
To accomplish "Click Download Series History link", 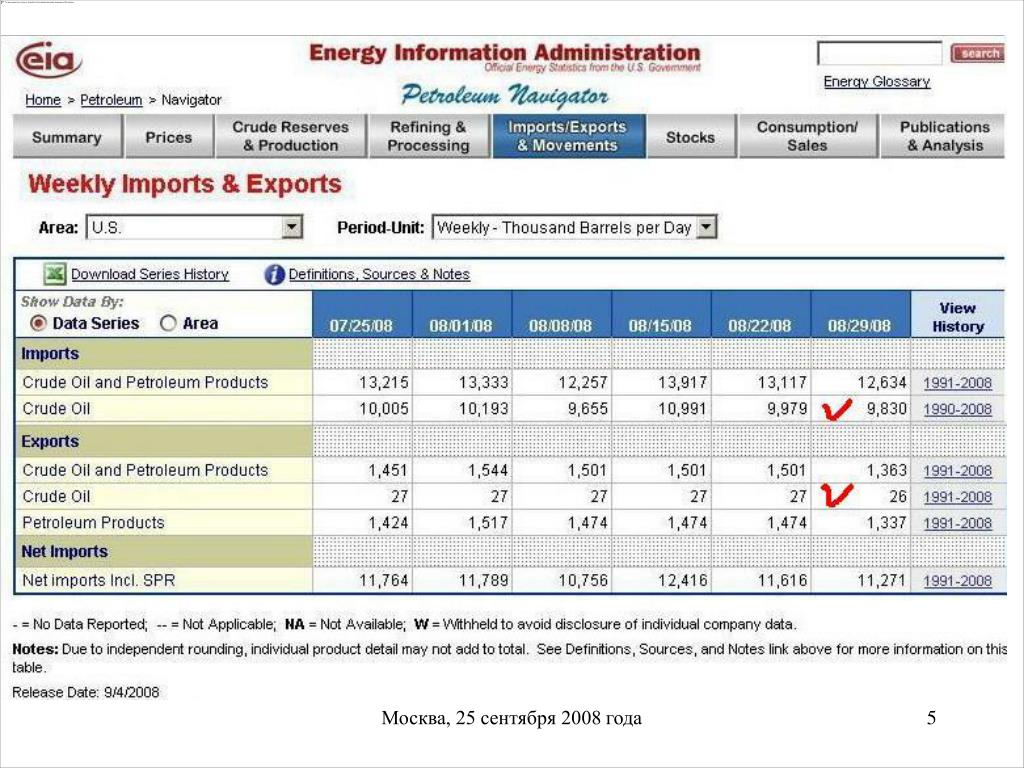I will coord(150,274).
